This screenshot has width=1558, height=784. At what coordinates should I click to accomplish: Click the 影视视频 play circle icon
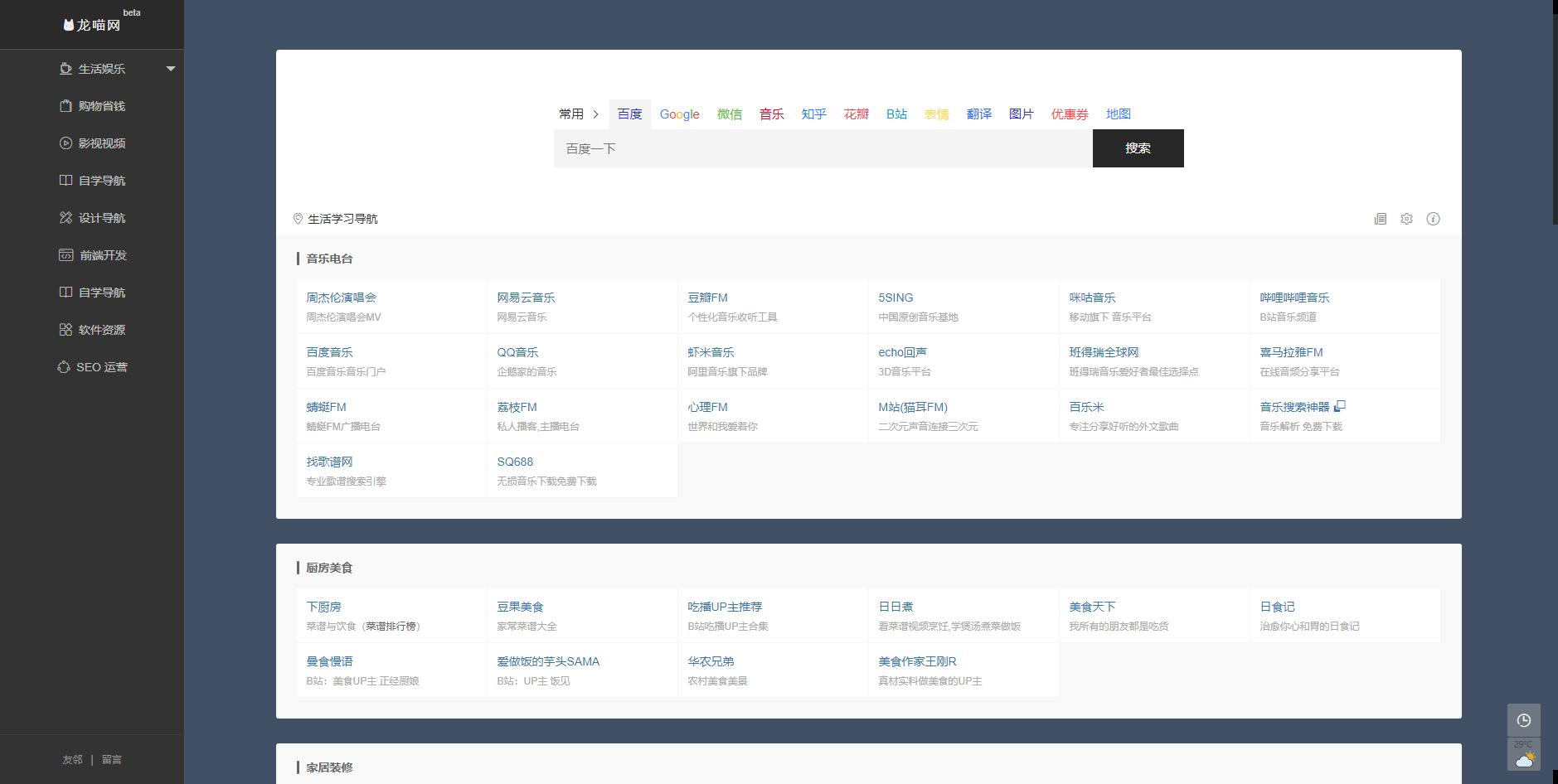pos(66,143)
